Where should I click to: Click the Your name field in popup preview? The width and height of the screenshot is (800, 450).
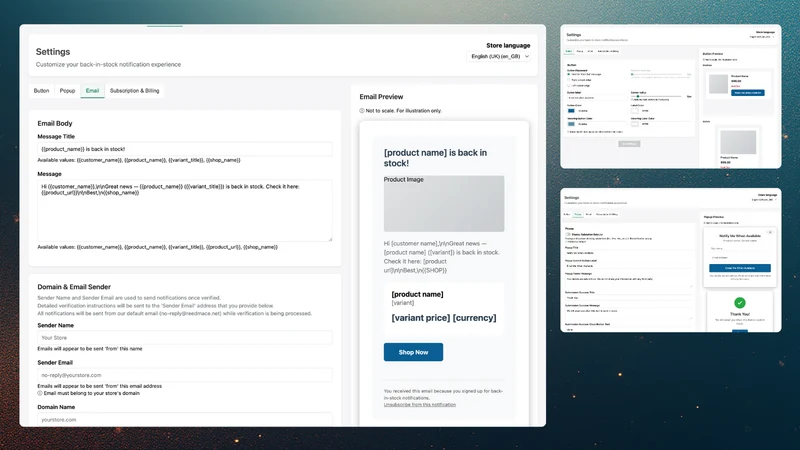point(740,248)
